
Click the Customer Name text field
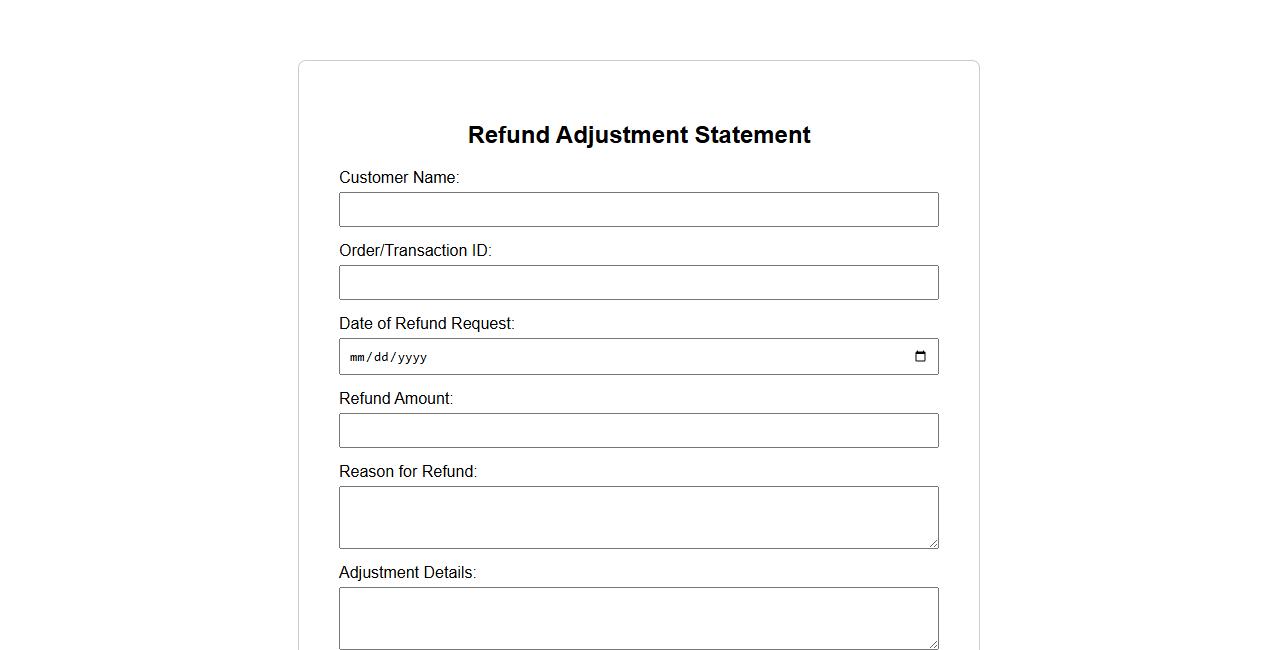[638, 210]
